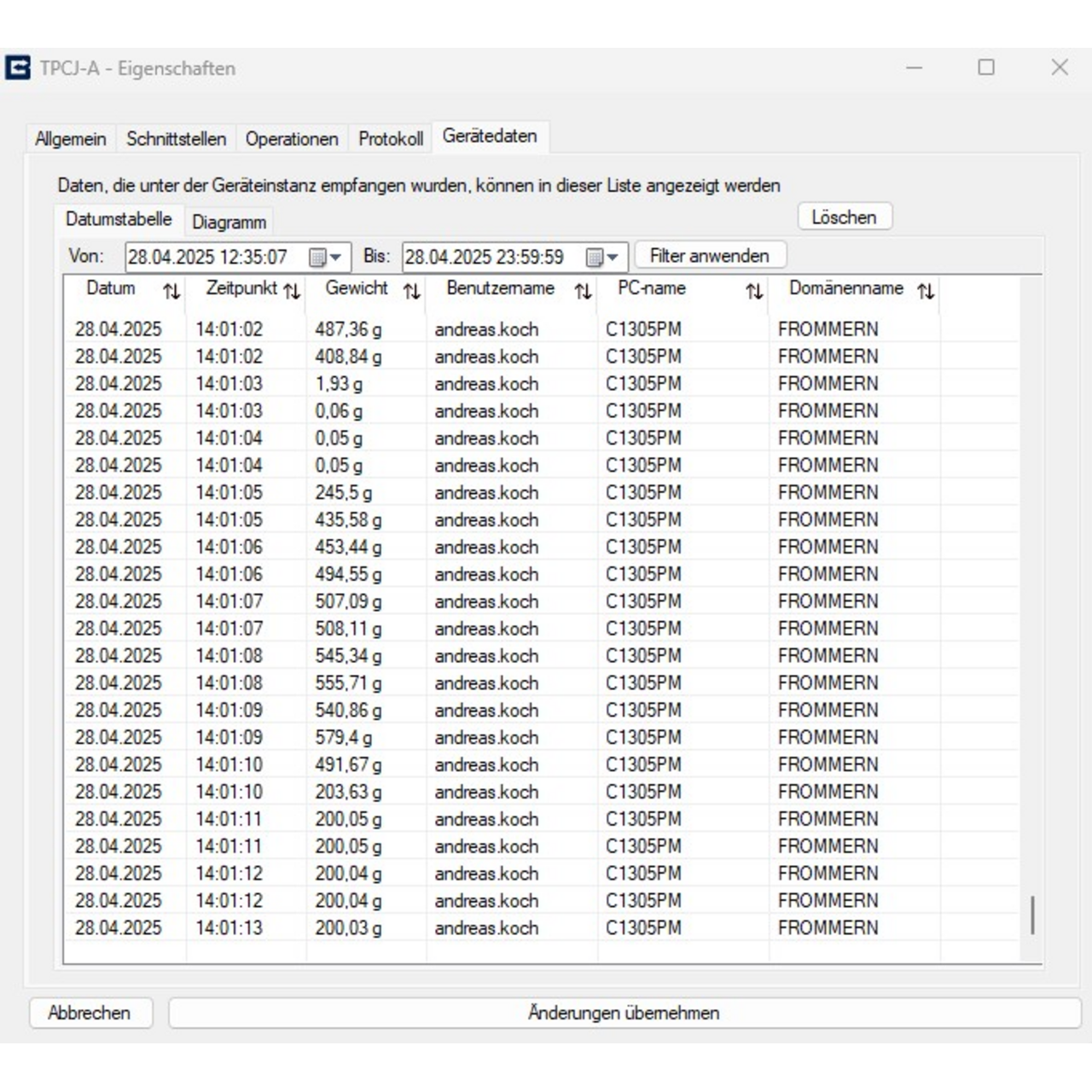Select weight cell 487,36 g
Image resolution: width=1092 pixels, height=1092 pixels.
[348, 329]
